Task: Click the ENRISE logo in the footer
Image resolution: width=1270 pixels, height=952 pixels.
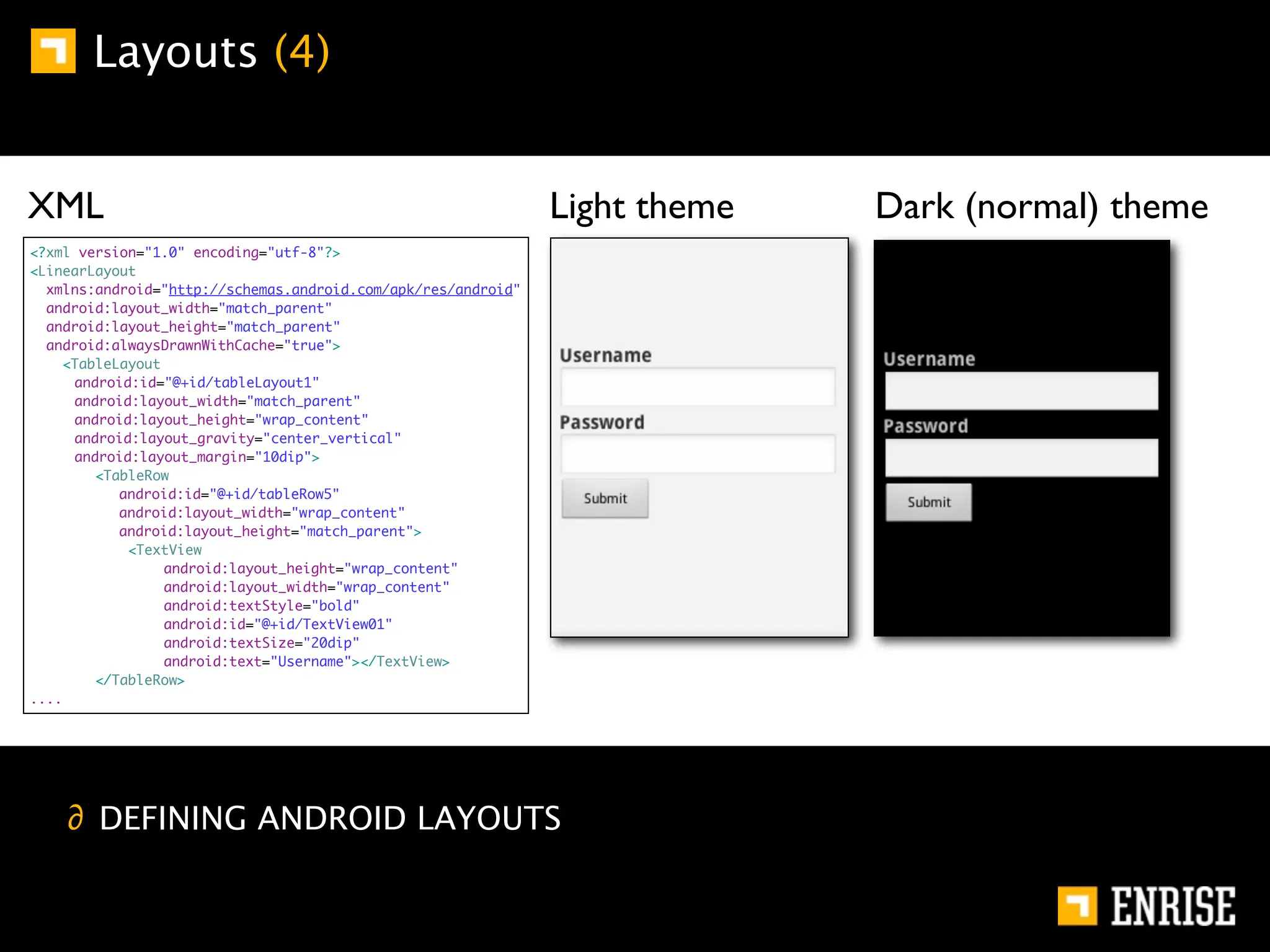Action: pyautogui.click(x=1147, y=906)
